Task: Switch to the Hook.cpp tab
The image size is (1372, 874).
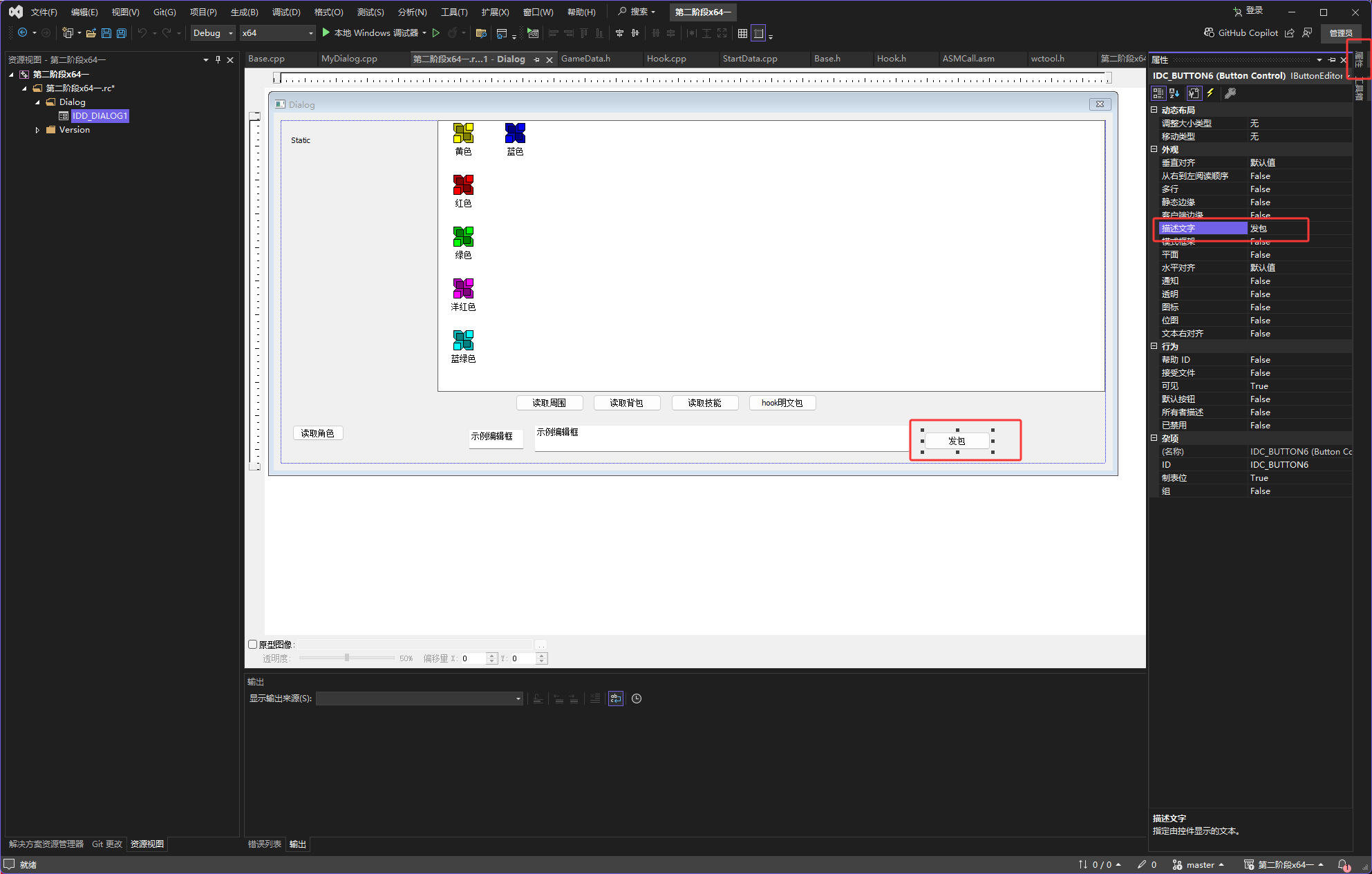Action: point(666,59)
